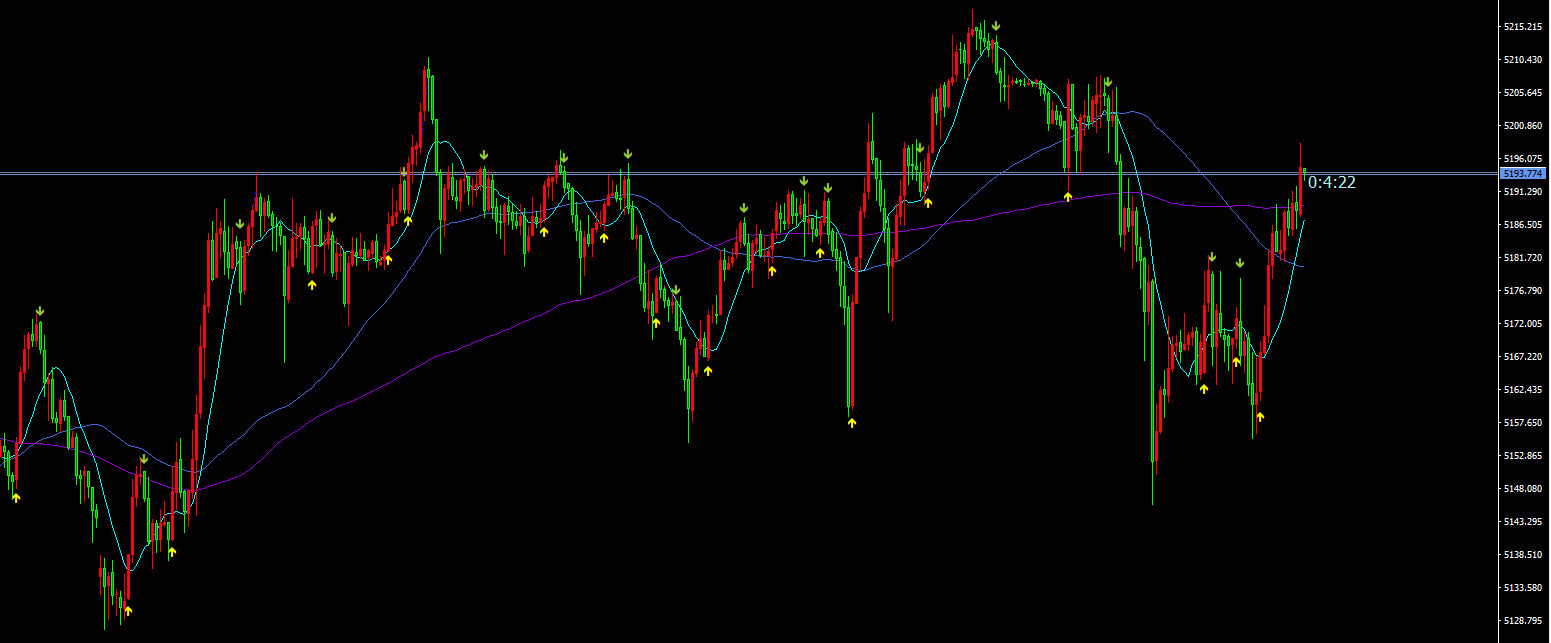Click the 5196.075 price axis label
Image resolution: width=1551 pixels, height=643 pixels.
1522,159
